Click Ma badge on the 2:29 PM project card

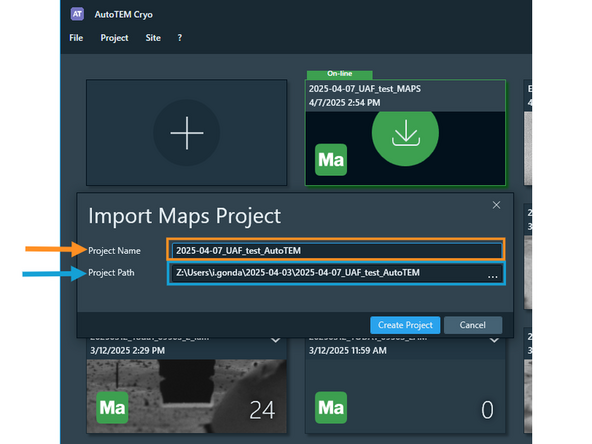tap(112, 407)
